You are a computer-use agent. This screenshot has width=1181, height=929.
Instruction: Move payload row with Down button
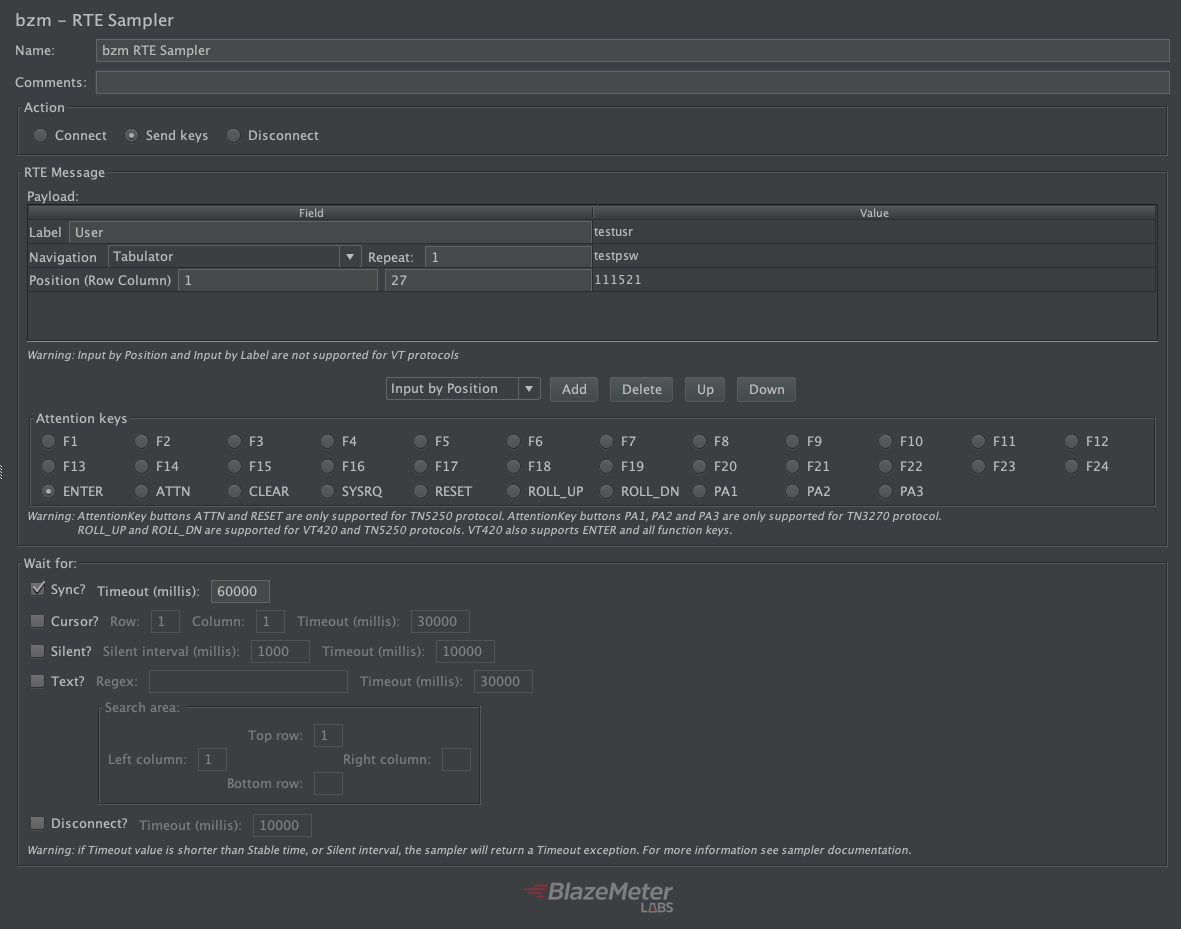coord(766,390)
